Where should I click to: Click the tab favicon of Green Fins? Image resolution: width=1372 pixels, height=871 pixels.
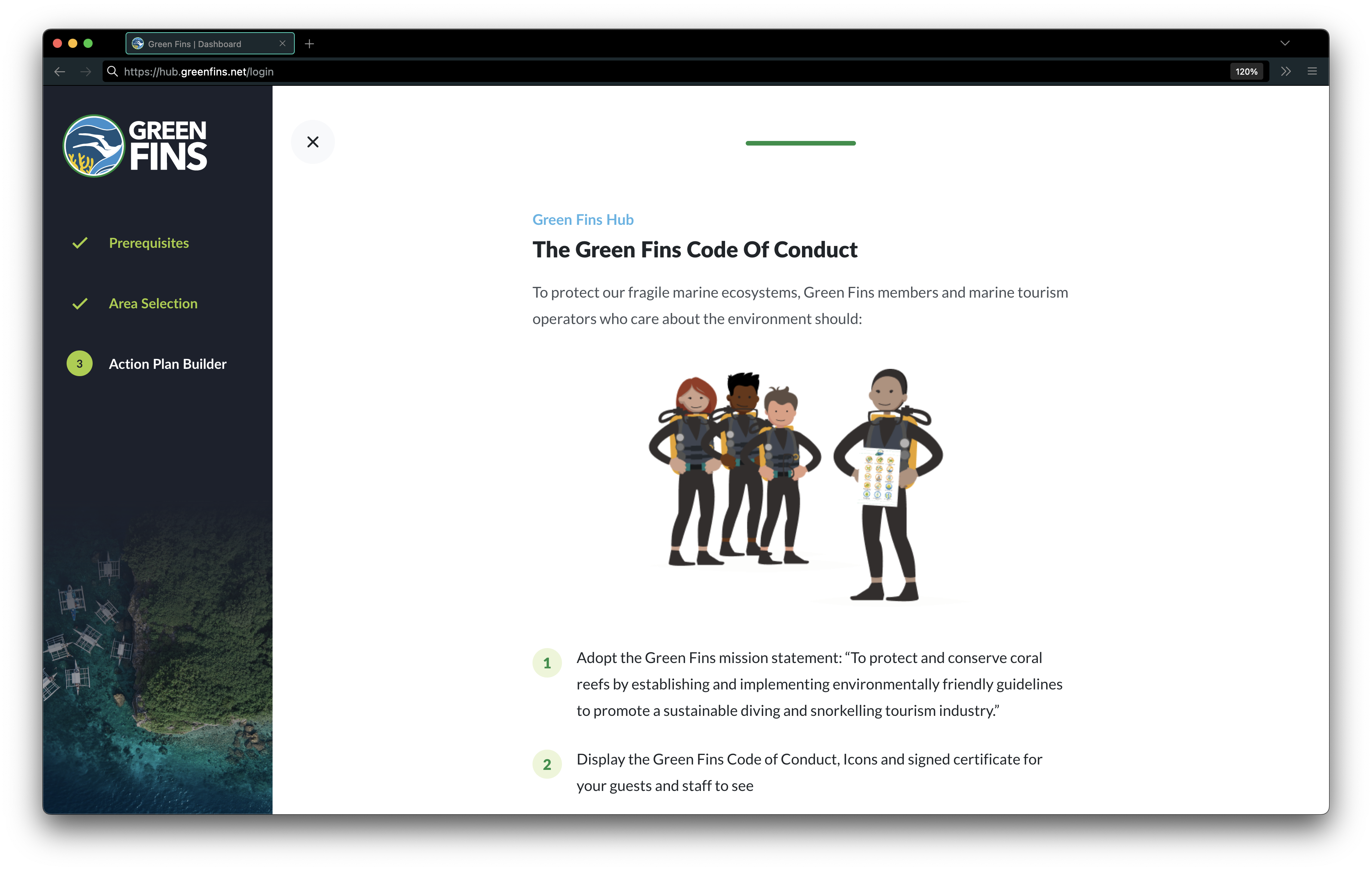click(x=137, y=44)
